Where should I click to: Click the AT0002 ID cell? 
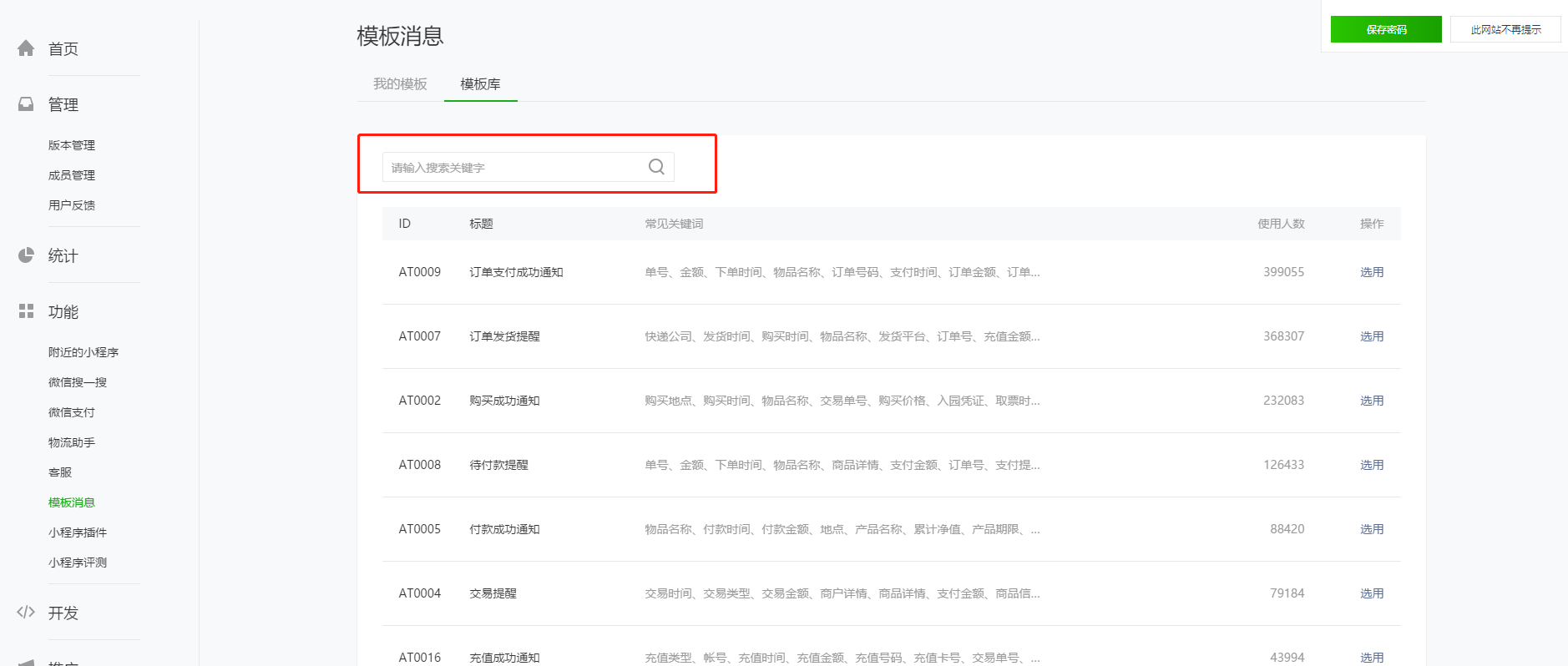[x=419, y=401]
